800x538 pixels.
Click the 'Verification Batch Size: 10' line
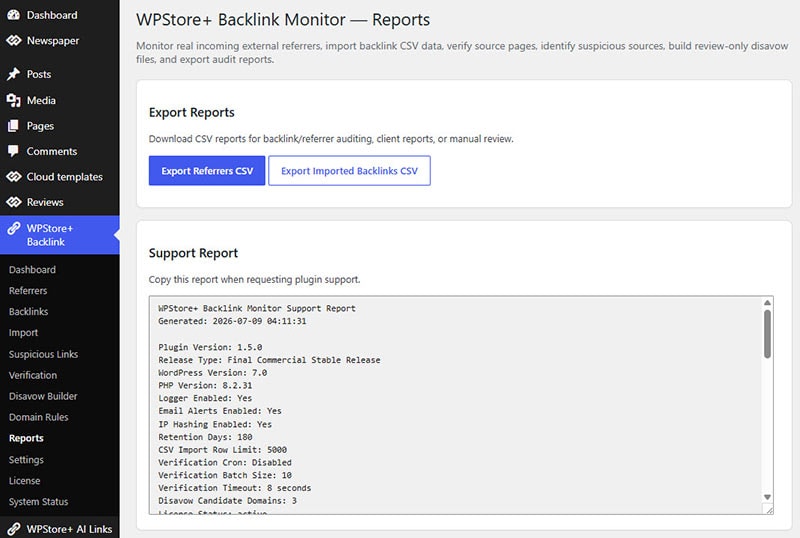coord(225,475)
